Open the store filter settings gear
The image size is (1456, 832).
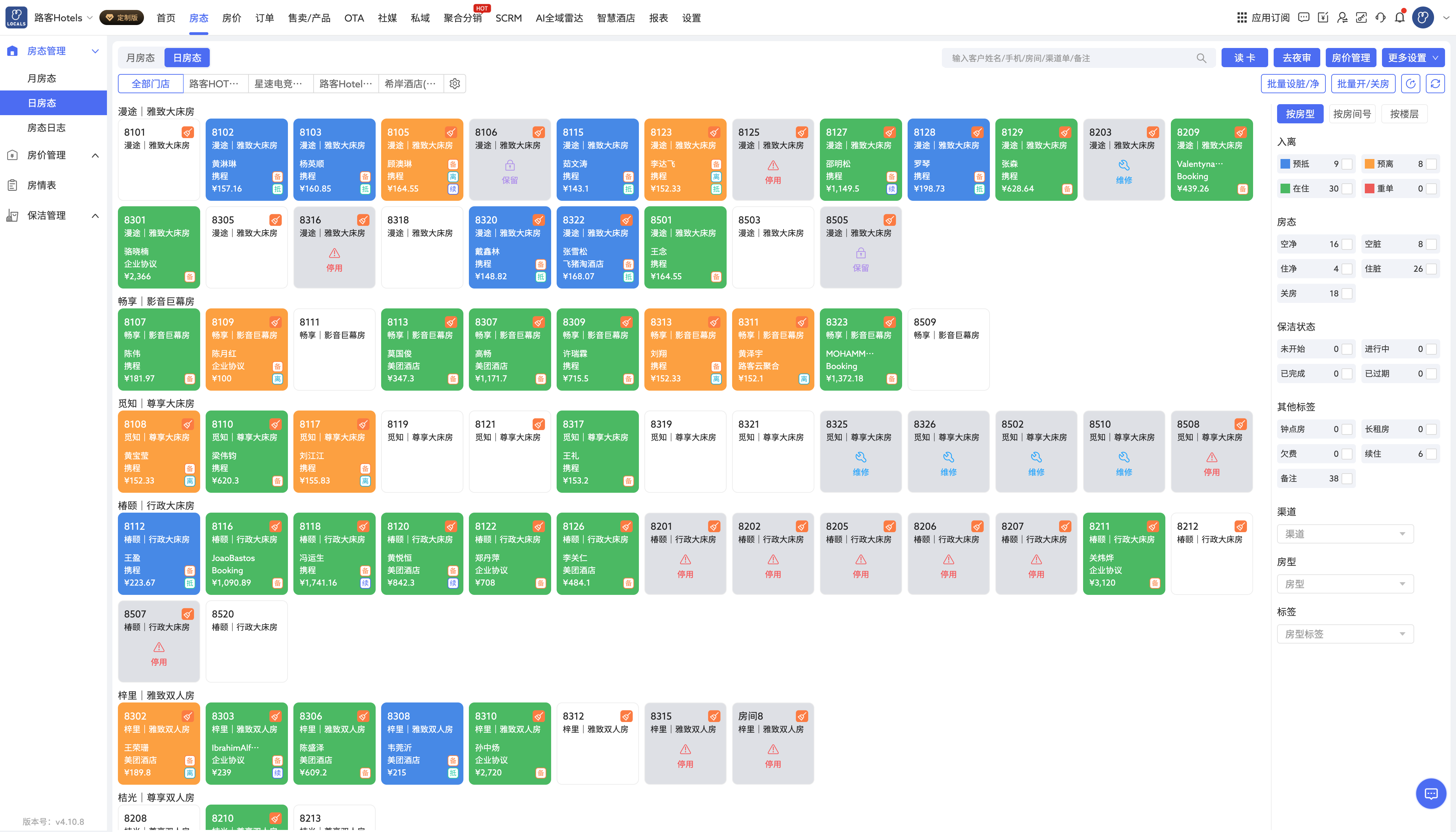pyautogui.click(x=455, y=83)
